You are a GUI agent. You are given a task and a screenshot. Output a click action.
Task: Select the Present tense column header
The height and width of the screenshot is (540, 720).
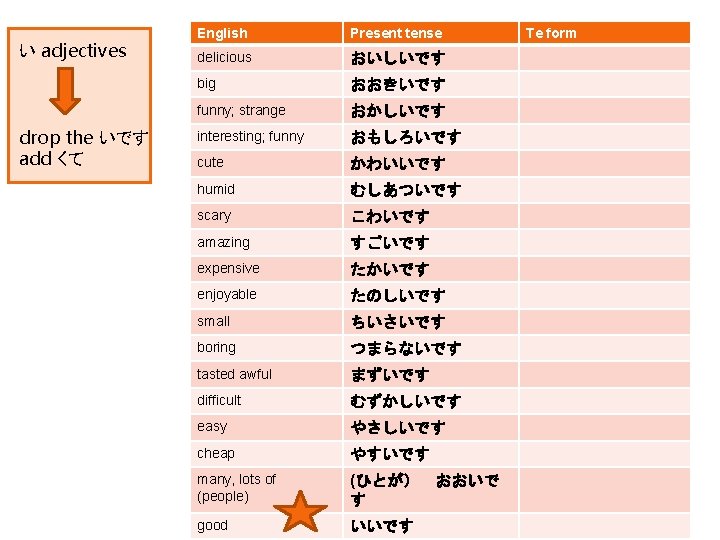click(431, 33)
